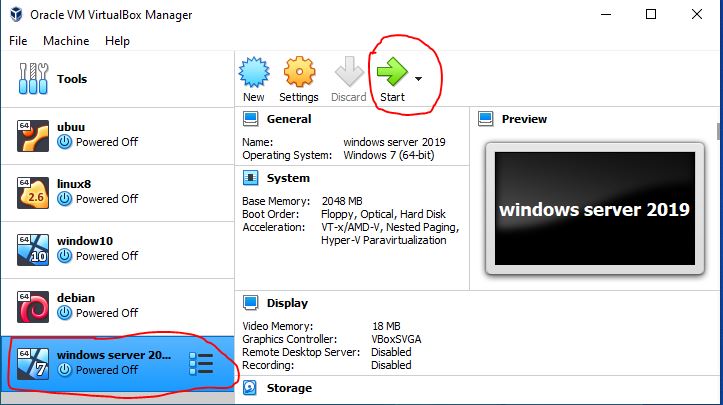
Task: Close the VirtualBox Manager window
Action: pyautogui.click(x=697, y=14)
